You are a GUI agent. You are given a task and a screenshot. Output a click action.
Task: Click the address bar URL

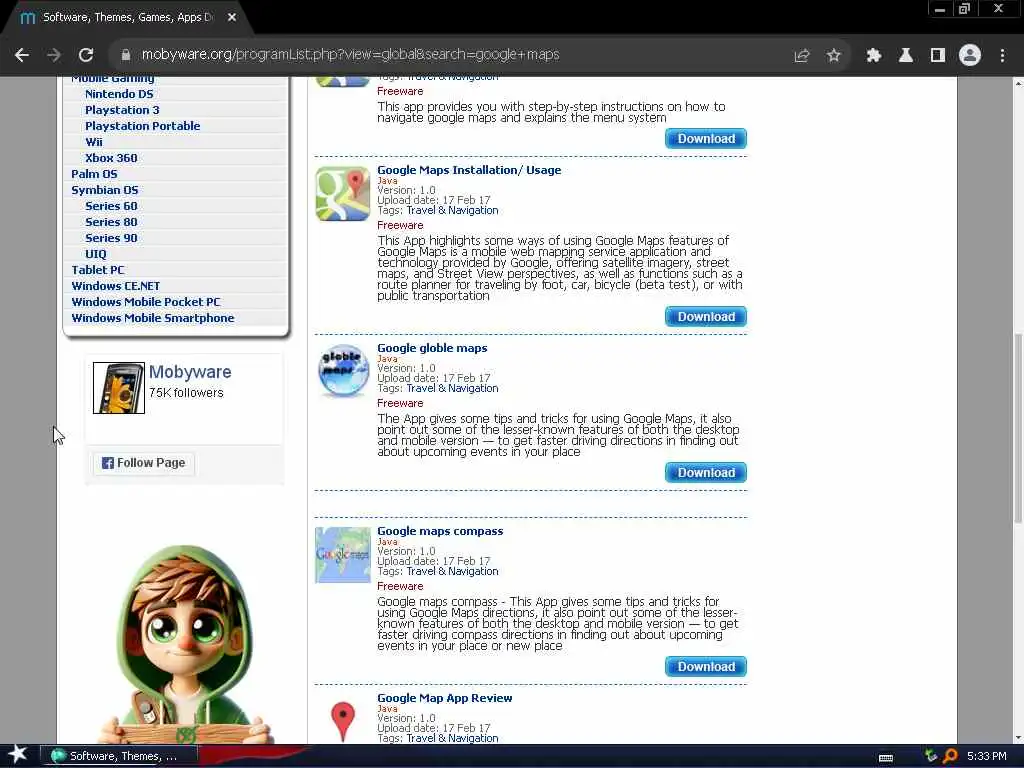(x=350, y=55)
